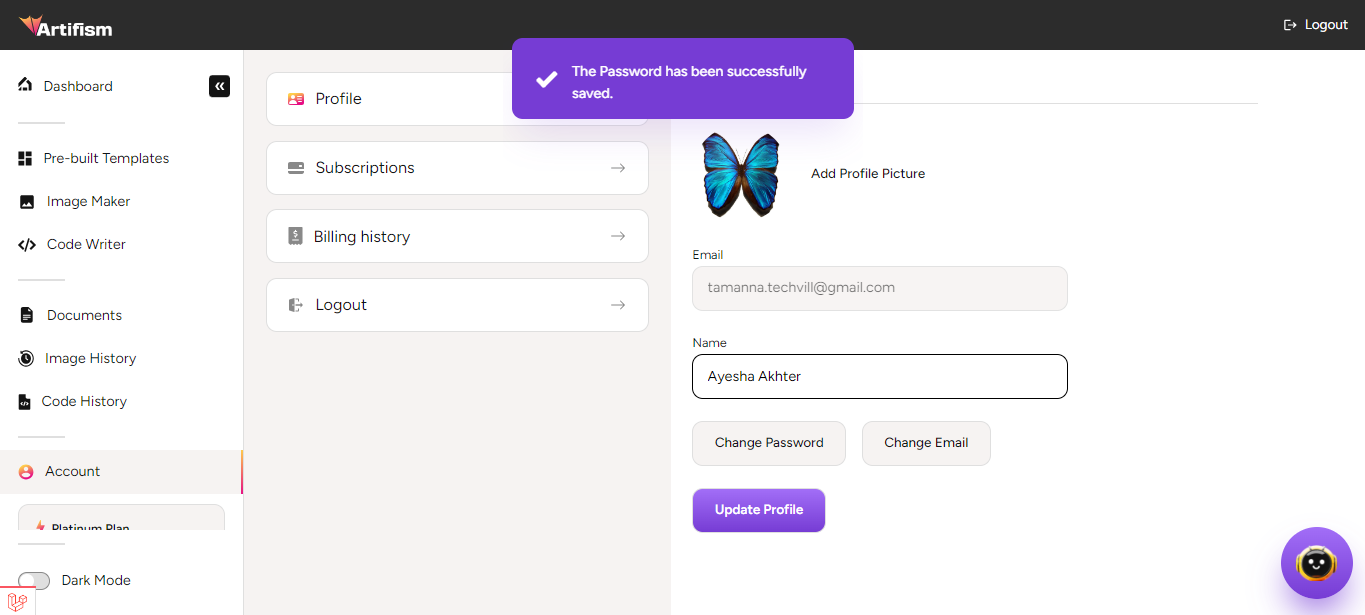Viewport: 1365px width, 615px height.
Task: Open Logout row arrow in account menu
Action: [x=618, y=305]
